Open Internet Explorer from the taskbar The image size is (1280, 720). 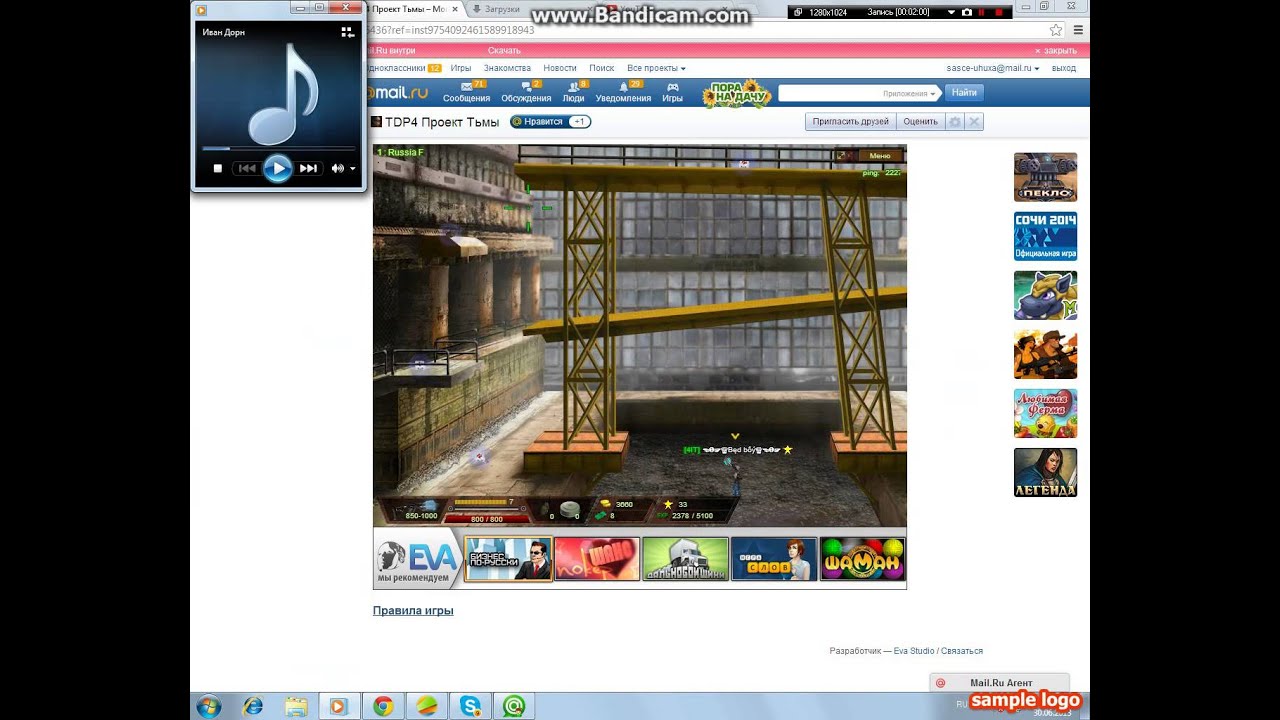[253, 706]
